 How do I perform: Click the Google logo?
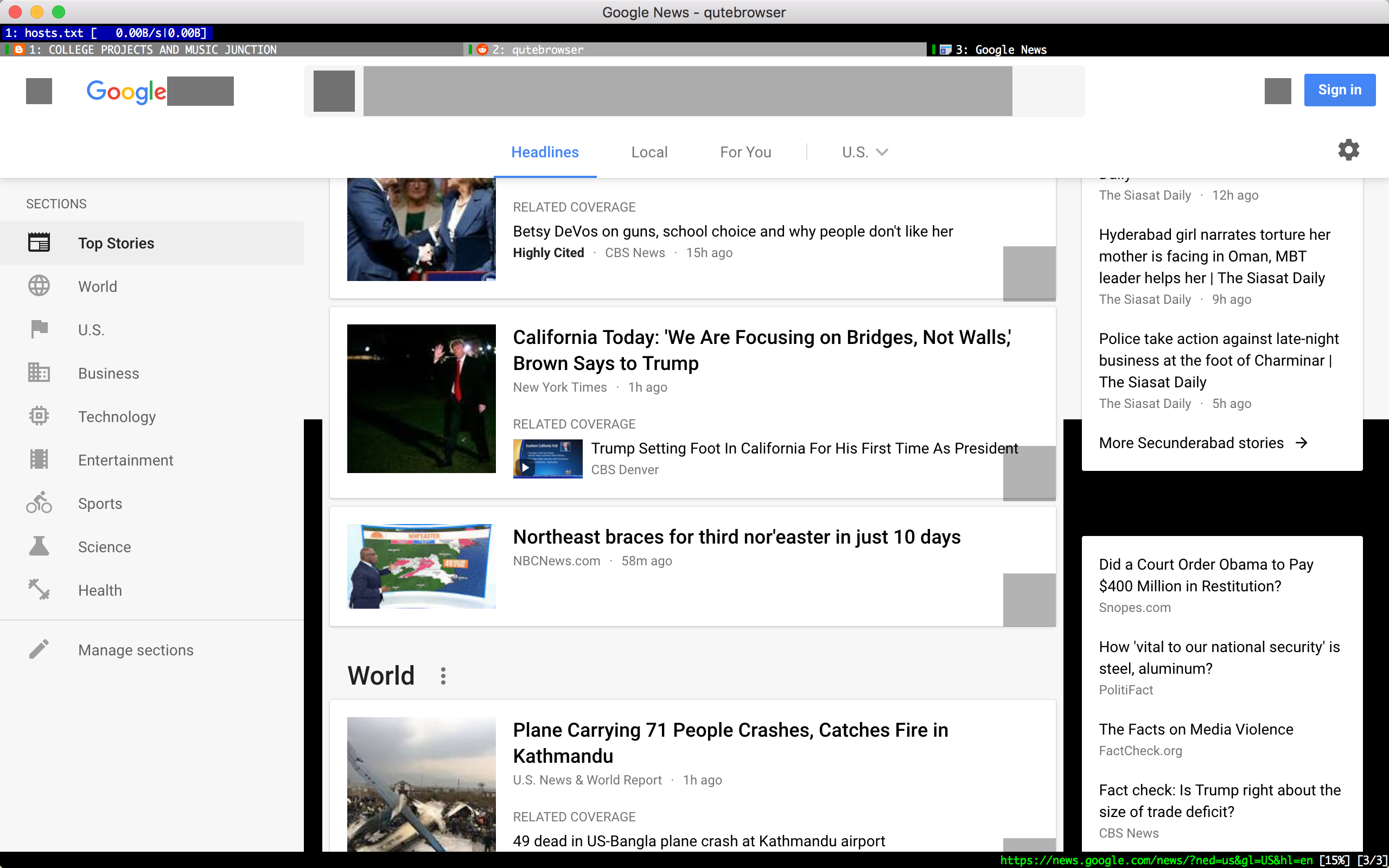click(126, 91)
